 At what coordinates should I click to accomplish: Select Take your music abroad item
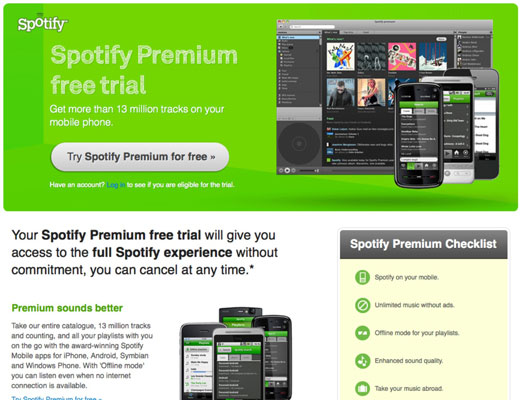click(409, 388)
